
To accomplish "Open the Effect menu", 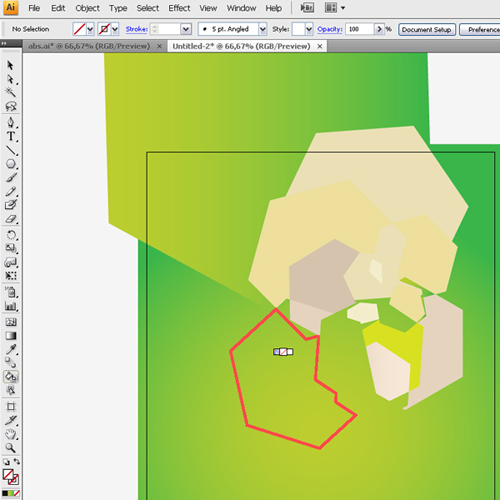I will tap(179, 8).
